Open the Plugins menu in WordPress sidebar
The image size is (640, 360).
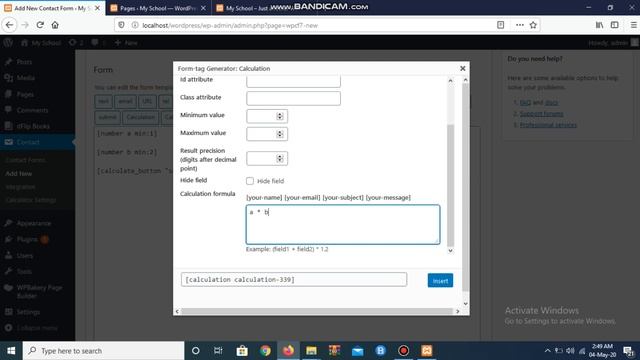coord(27,239)
